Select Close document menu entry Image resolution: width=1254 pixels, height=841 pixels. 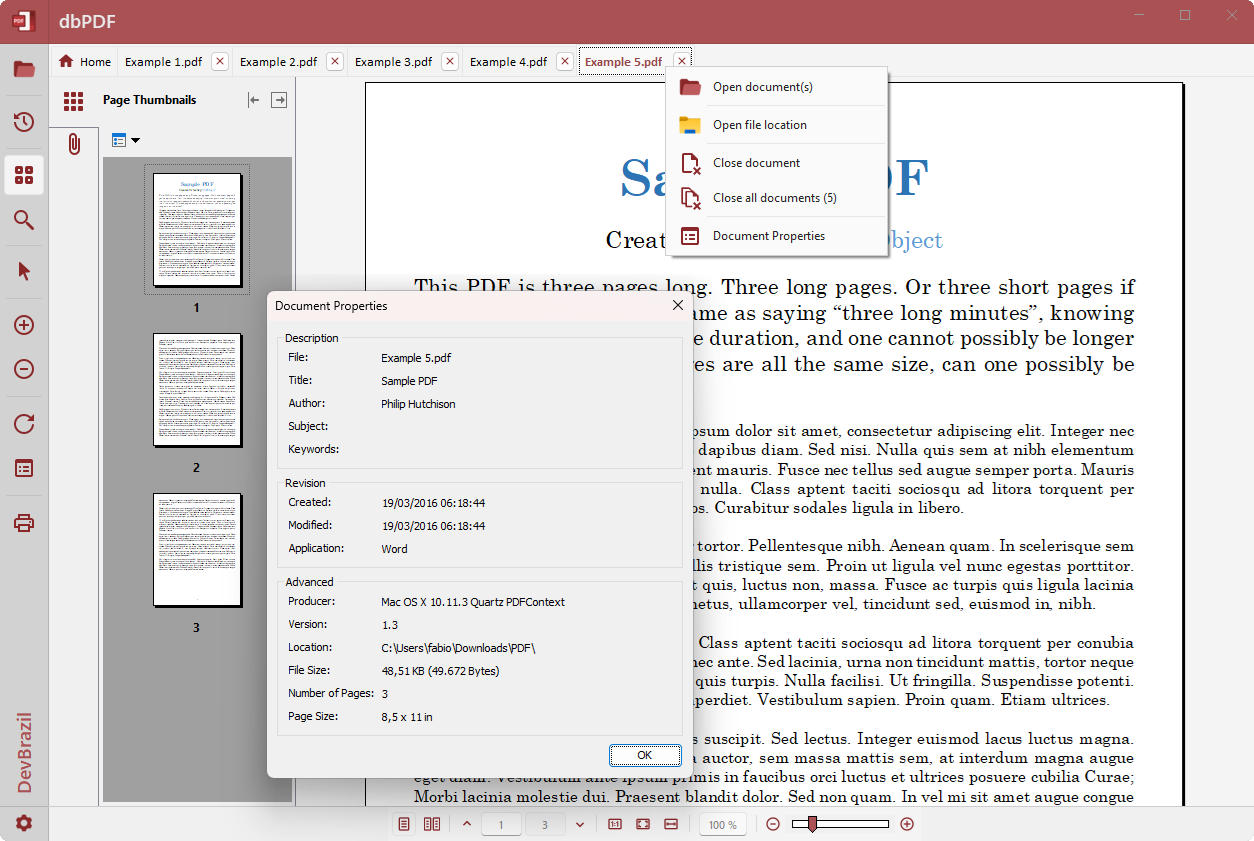tap(777, 163)
